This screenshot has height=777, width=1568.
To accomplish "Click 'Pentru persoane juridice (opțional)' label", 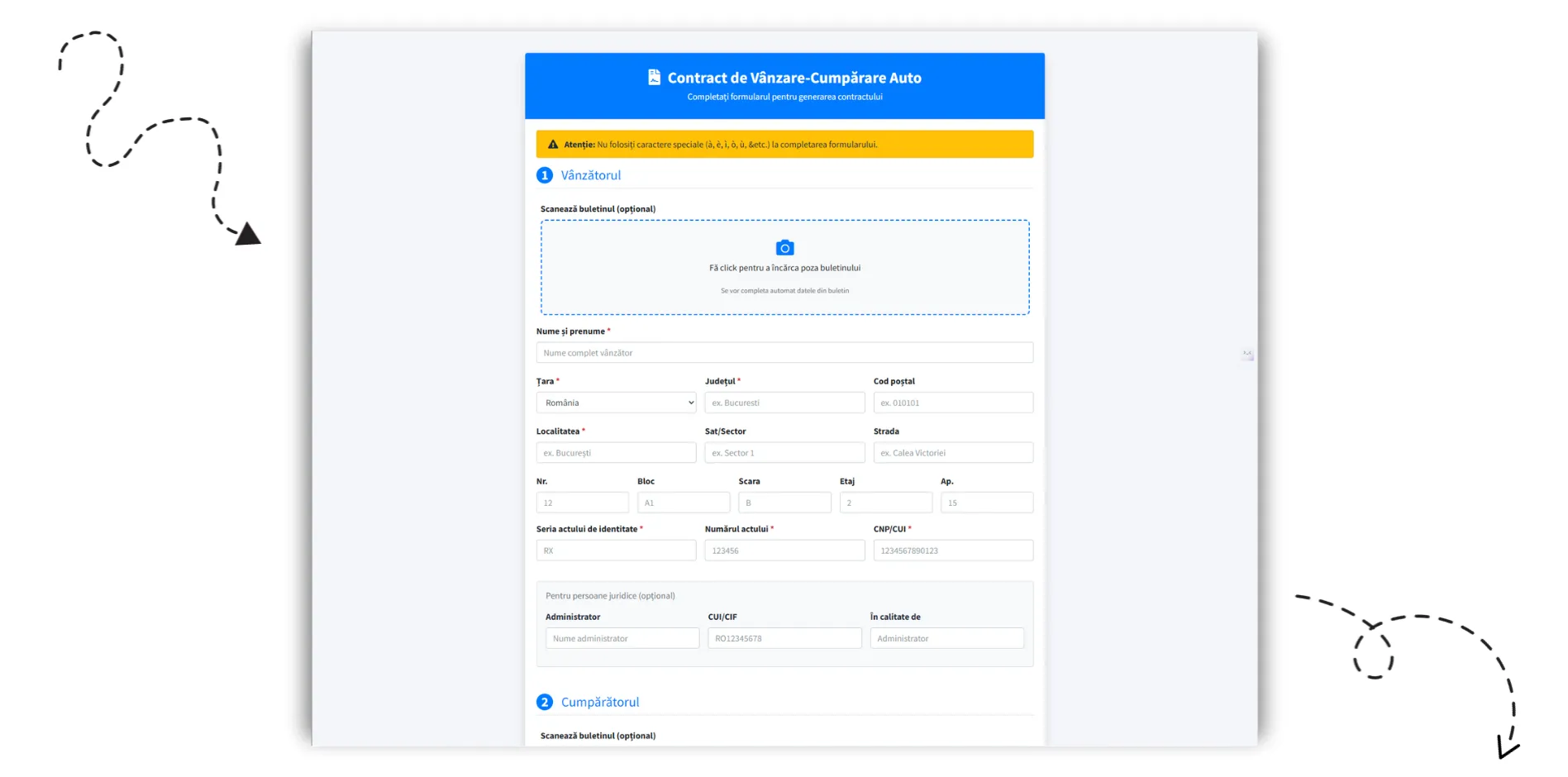I will (610, 596).
